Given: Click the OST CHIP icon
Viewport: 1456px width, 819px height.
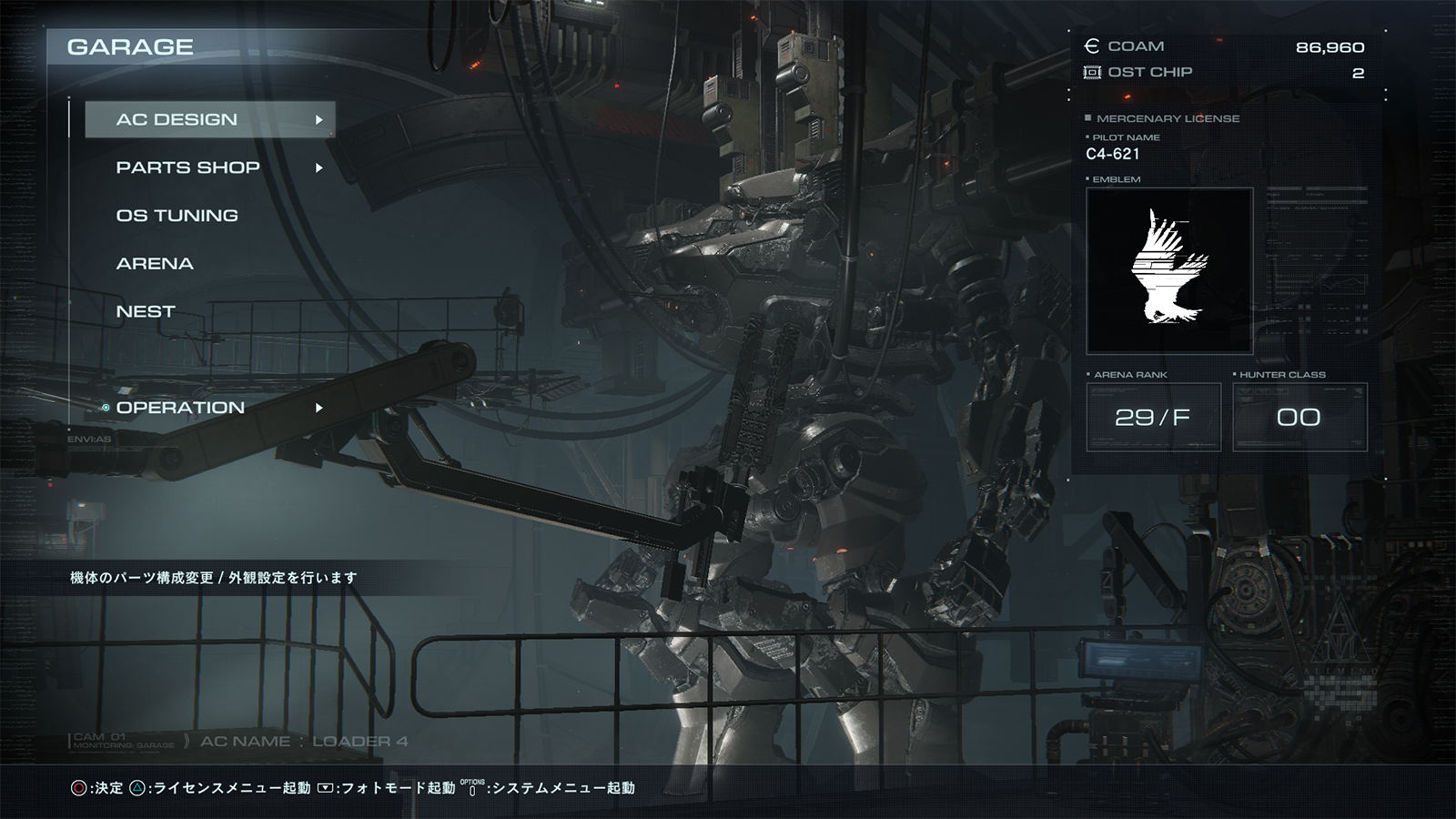Looking at the screenshot, I should pyautogui.click(x=1092, y=72).
